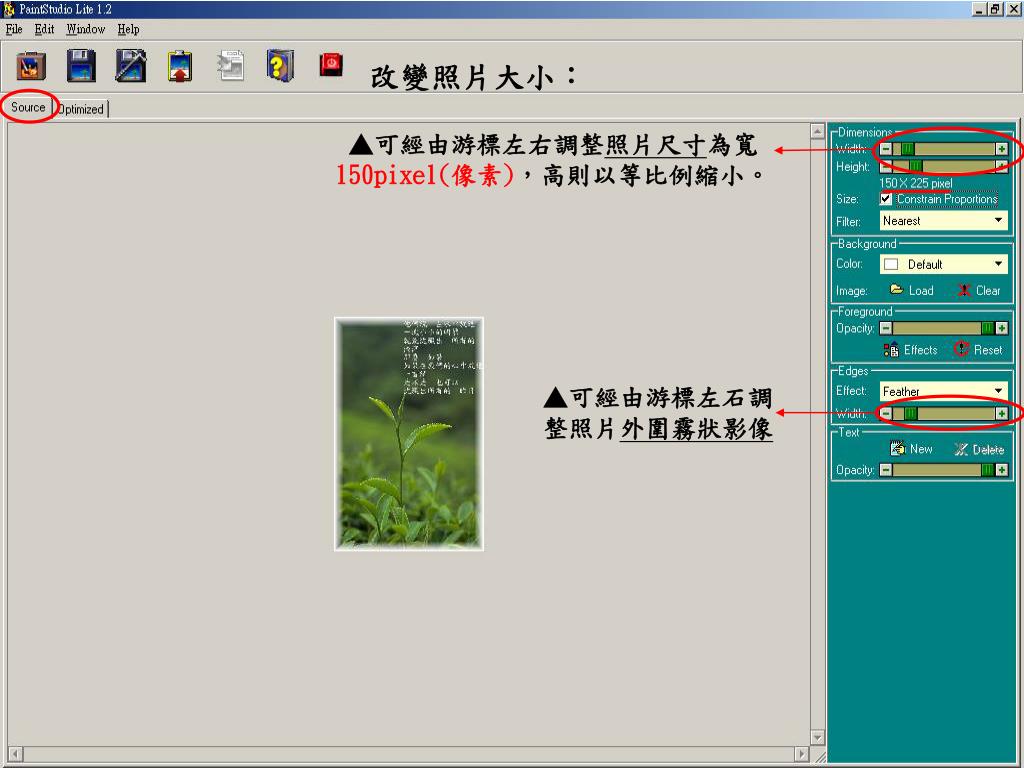Increase Text Opacity with plus button
The height and width of the screenshot is (768, 1024).
1002,470
